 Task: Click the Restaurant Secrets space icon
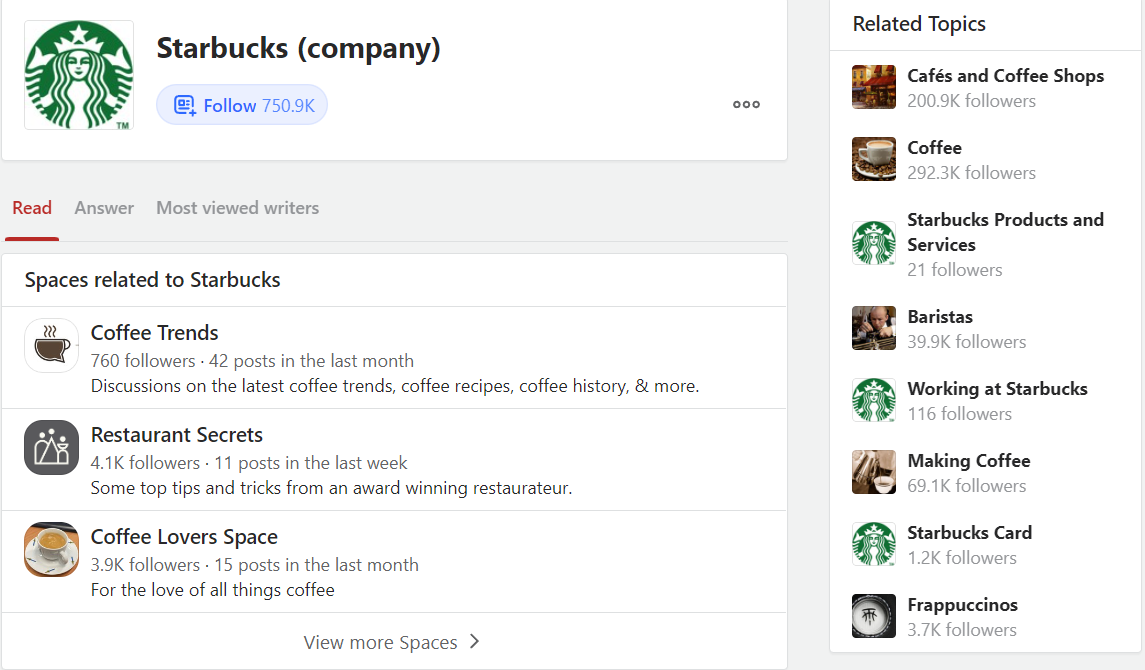click(x=51, y=447)
